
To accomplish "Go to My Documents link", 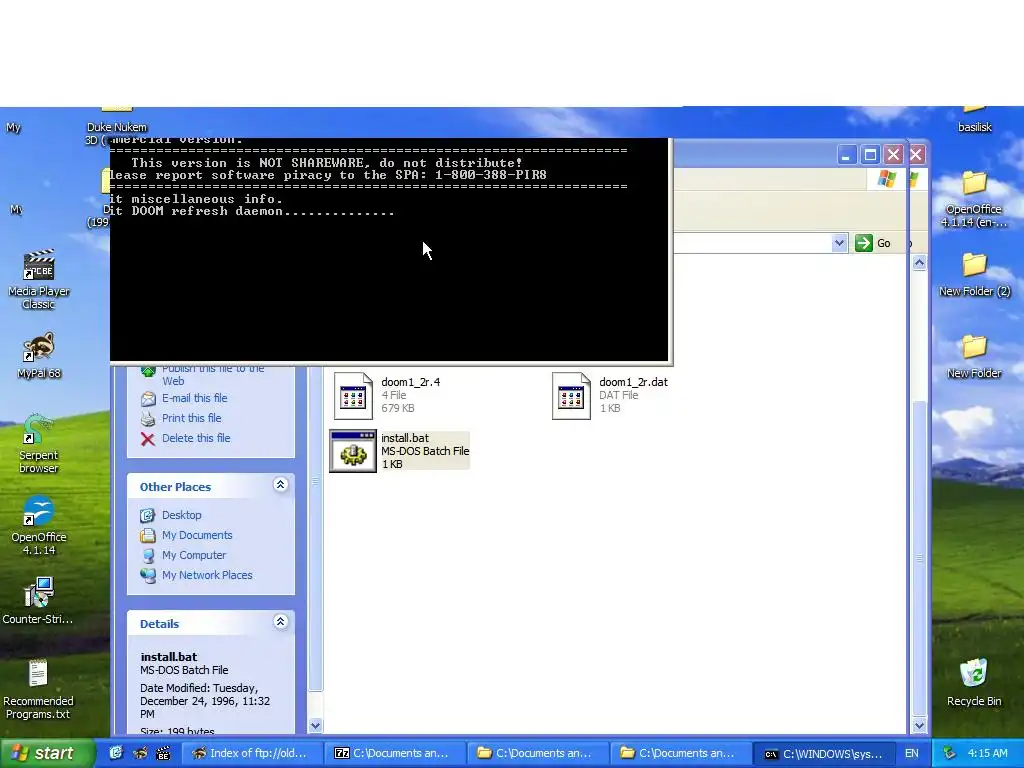I will (x=197, y=535).
